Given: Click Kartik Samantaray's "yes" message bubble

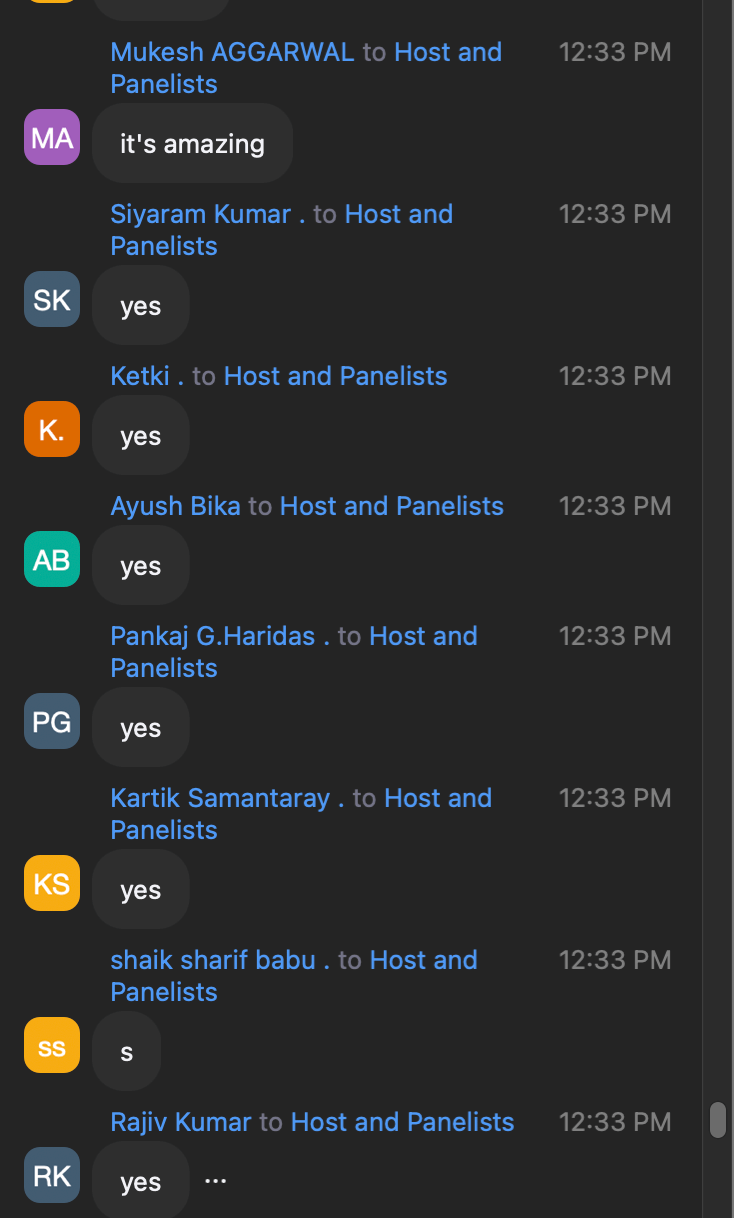Looking at the screenshot, I should pyautogui.click(x=140, y=889).
